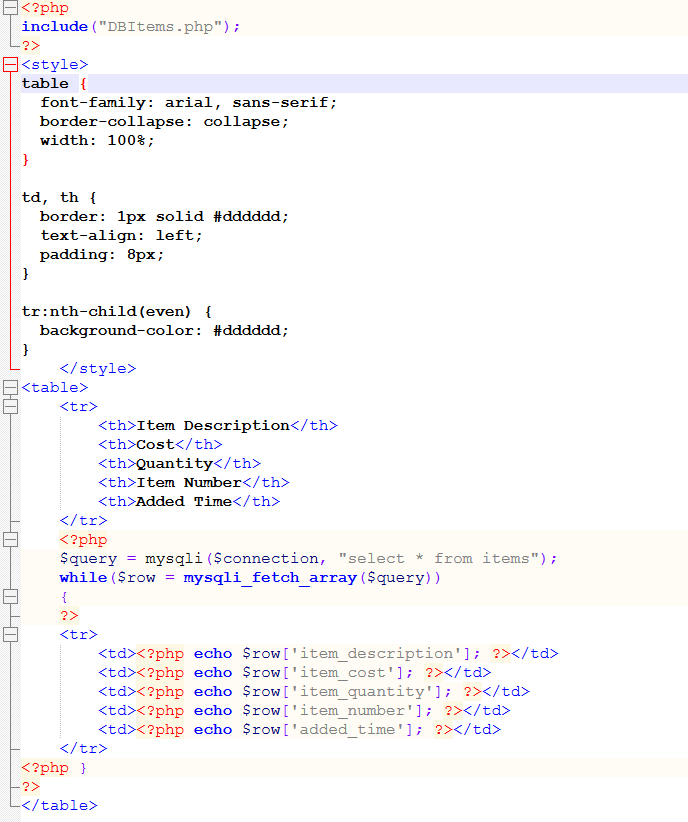This screenshot has width=688, height=822.
Task: Collapse the <table> fold marker
Action: [x=10, y=387]
